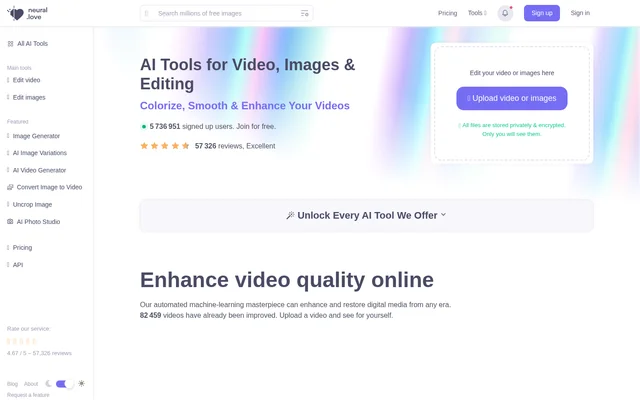Open Convert Image to Video tool
This screenshot has height=400, width=640.
(x=45, y=187)
